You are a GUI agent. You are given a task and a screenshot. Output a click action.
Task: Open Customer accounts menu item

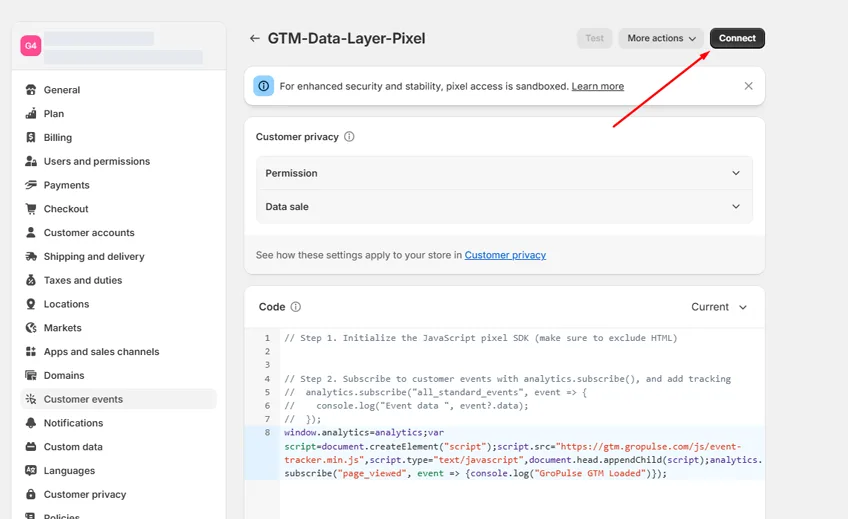[118, 232]
